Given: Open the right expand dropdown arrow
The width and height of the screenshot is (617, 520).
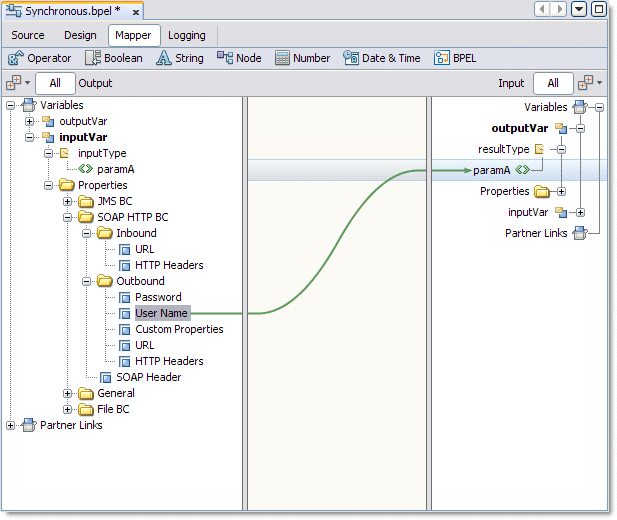Looking at the screenshot, I should pyautogui.click(x=599, y=83).
